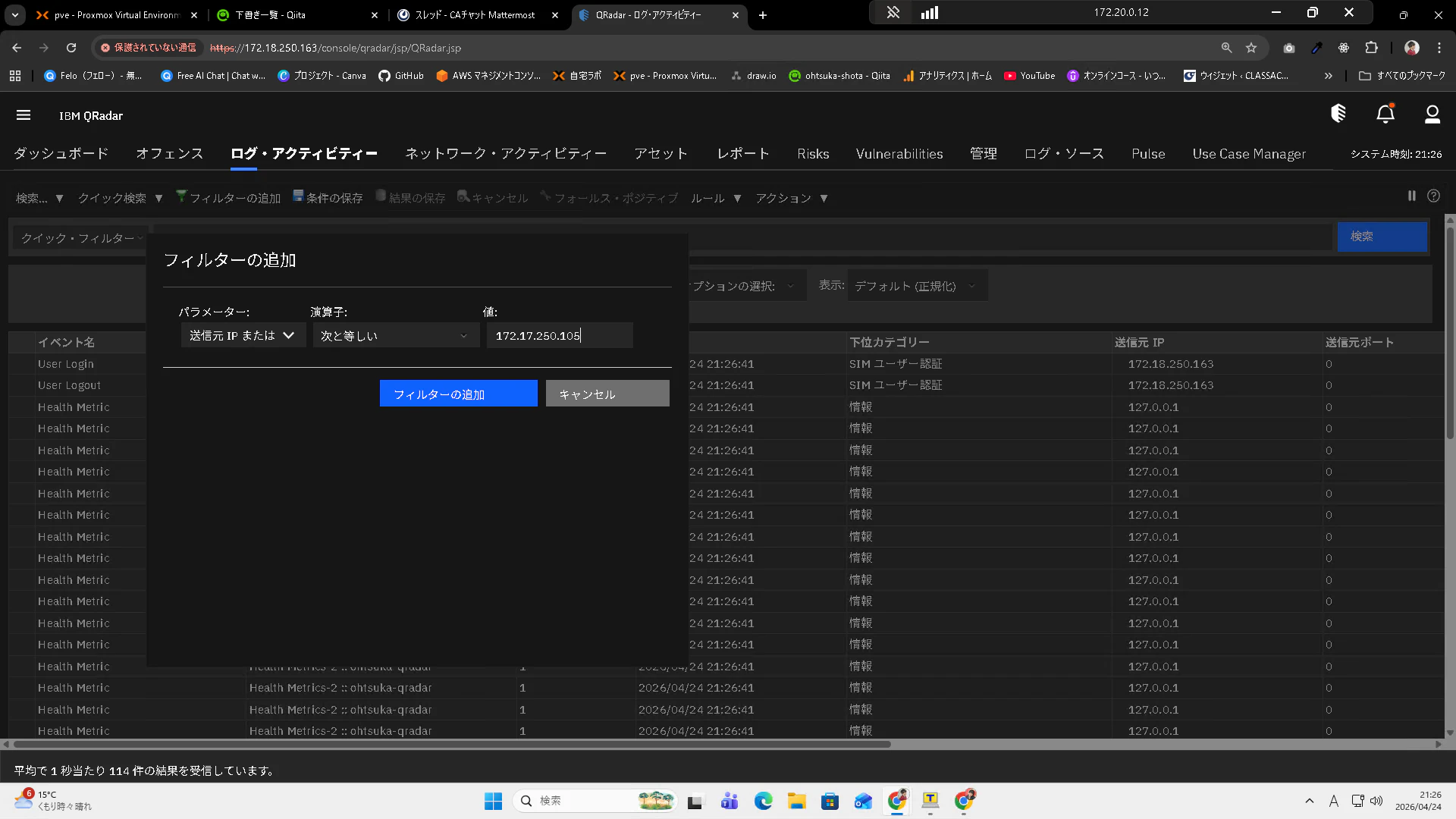The width and height of the screenshot is (1456, 819).
Task: Click the notifications bell icon
Action: coord(1385,115)
